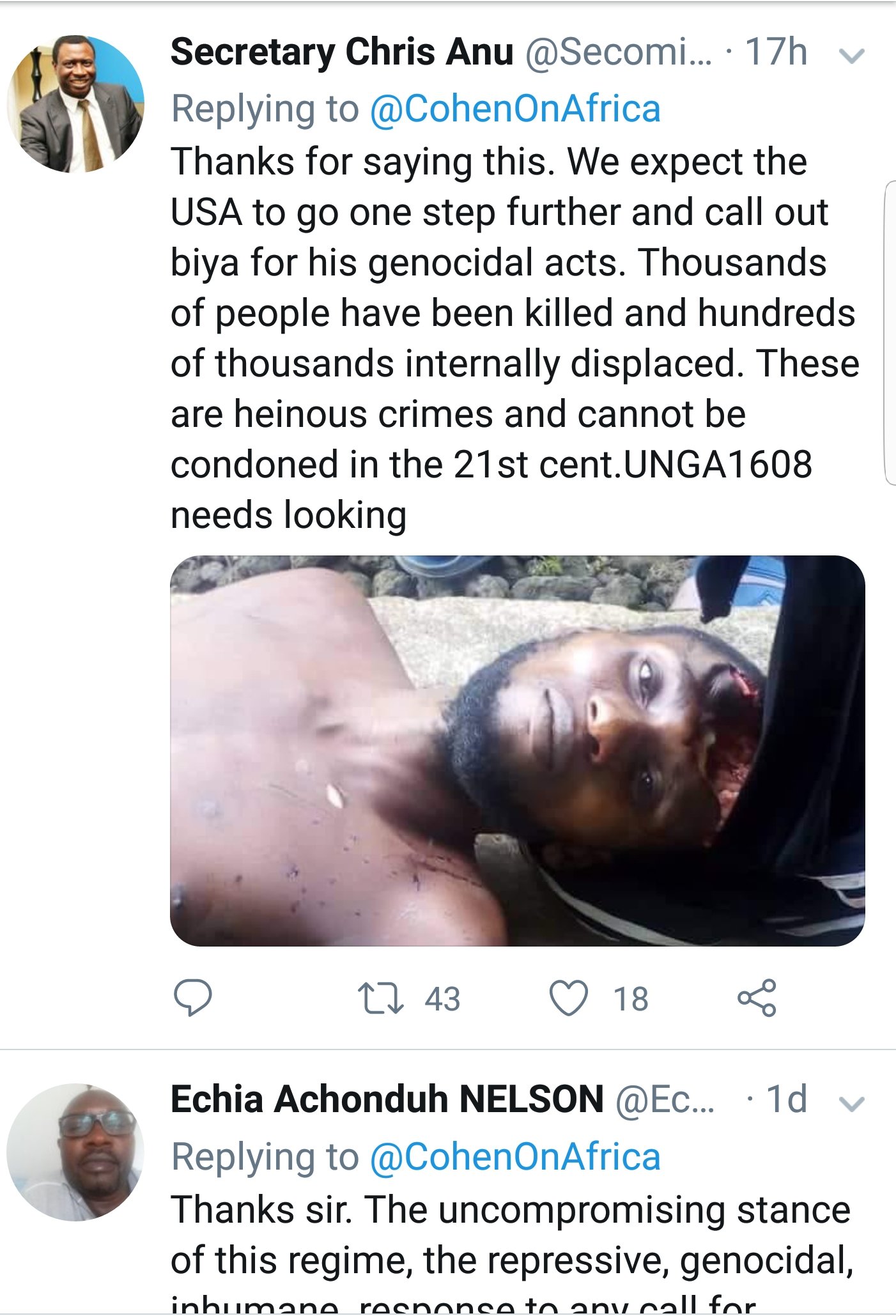This screenshot has width=896, height=1316.
Task: Open the 1d timestamp on Echia's tweet
Action: click(787, 1099)
